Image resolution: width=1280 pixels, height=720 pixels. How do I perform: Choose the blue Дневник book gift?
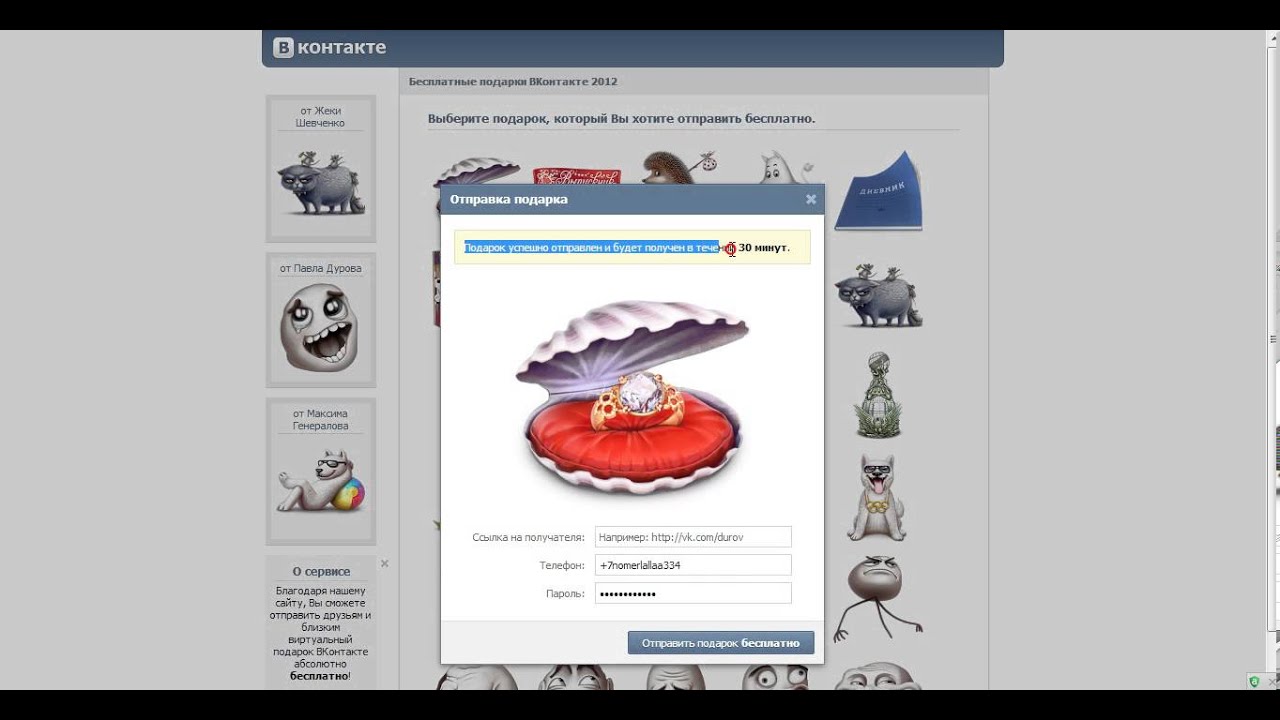click(x=878, y=190)
